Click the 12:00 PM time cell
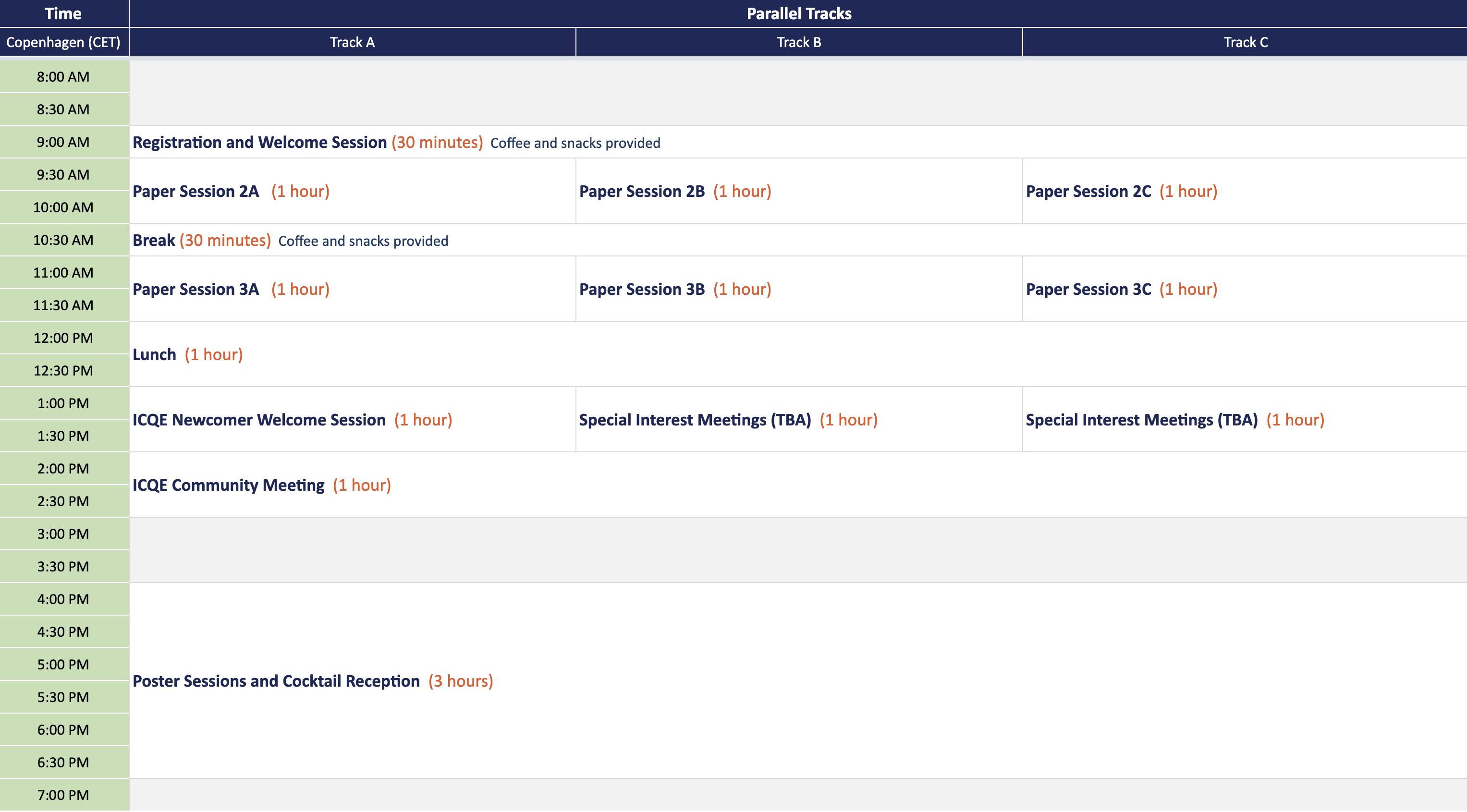Screen dimensions: 1467x812 64,338
